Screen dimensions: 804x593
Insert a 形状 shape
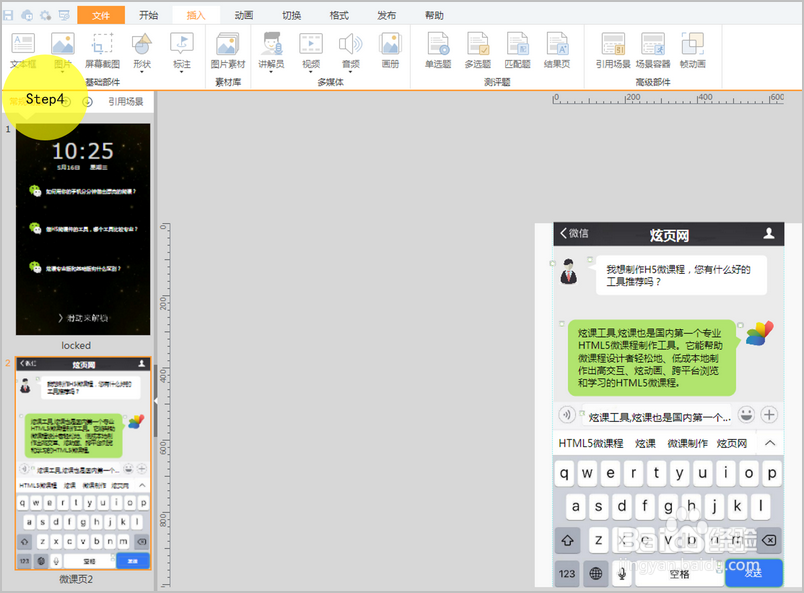pos(142,50)
